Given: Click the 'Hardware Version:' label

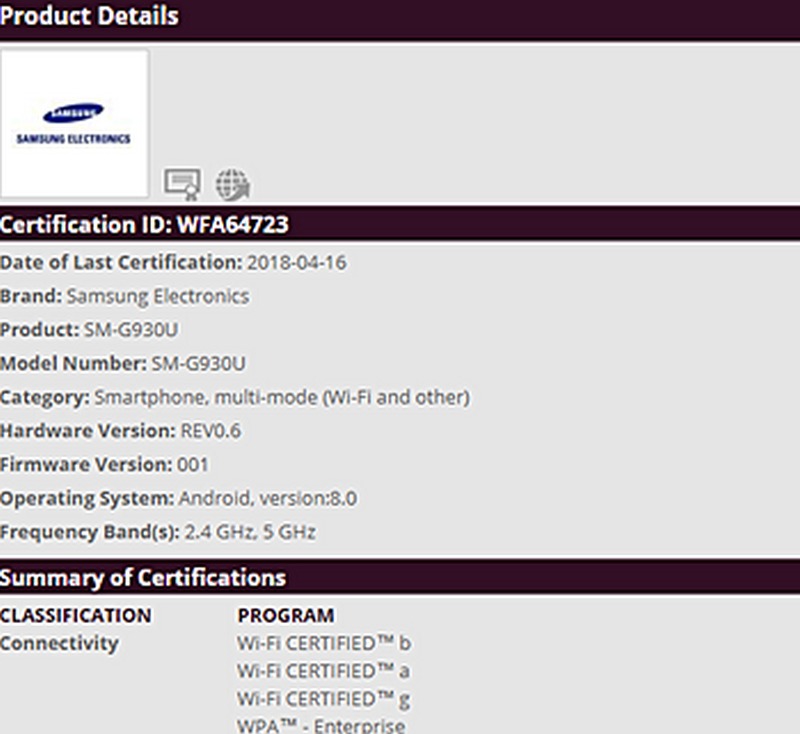Looking at the screenshot, I should click(88, 431).
